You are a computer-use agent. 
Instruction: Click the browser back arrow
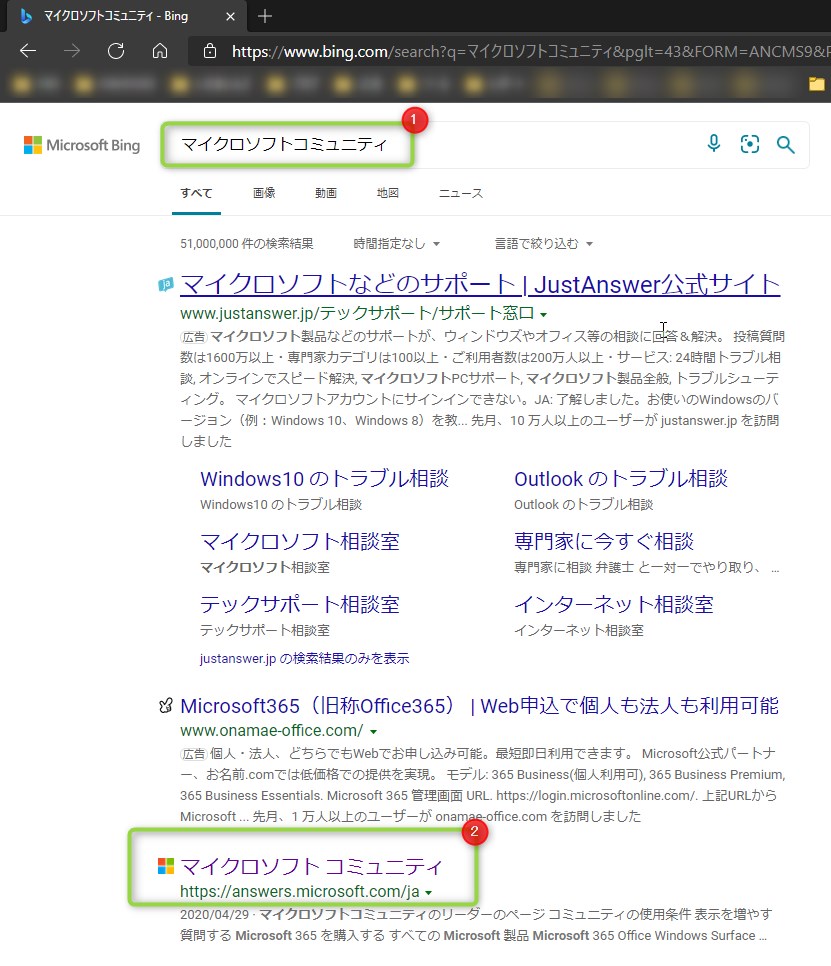coord(28,51)
